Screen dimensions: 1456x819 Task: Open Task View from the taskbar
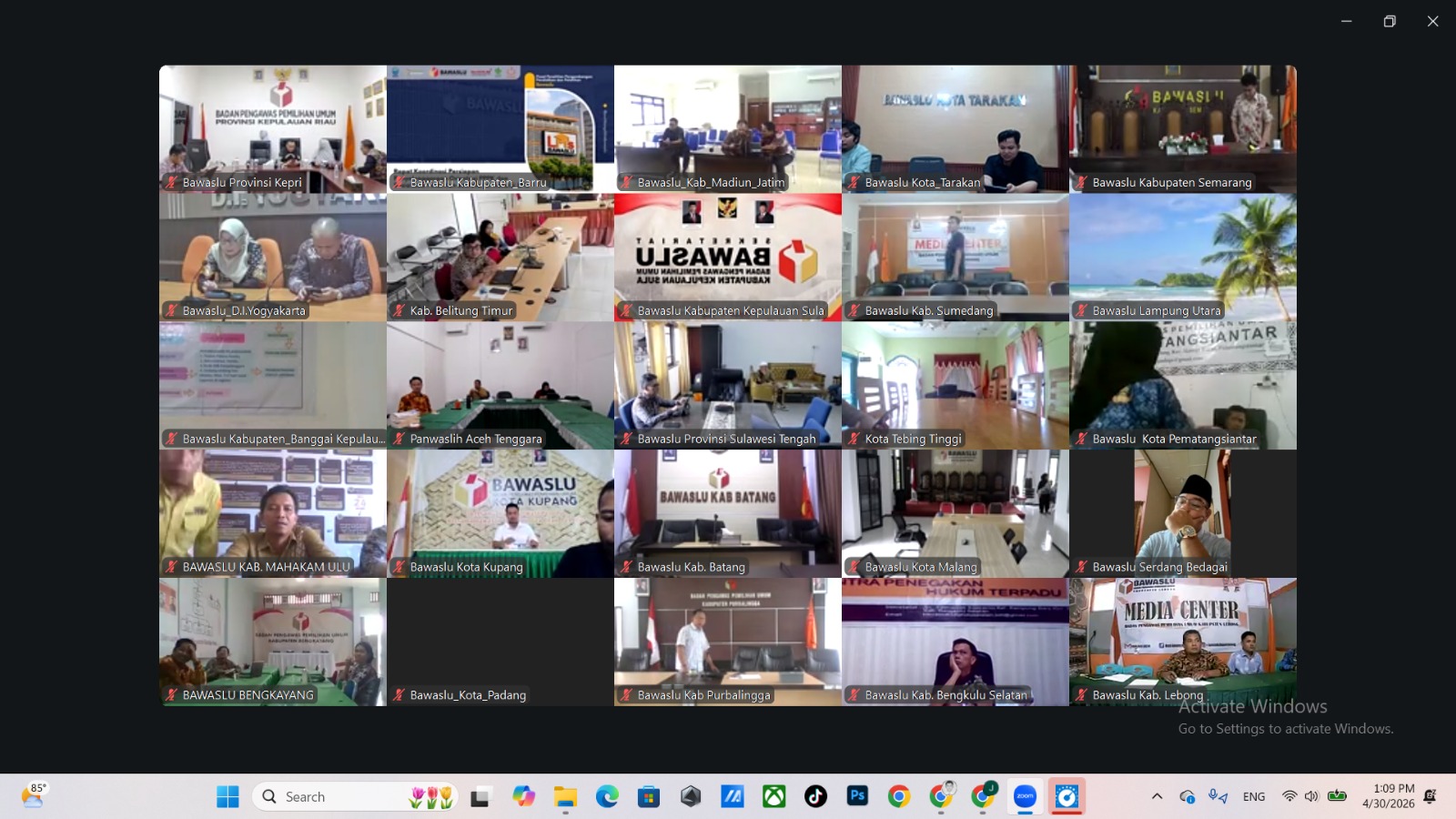click(x=480, y=797)
